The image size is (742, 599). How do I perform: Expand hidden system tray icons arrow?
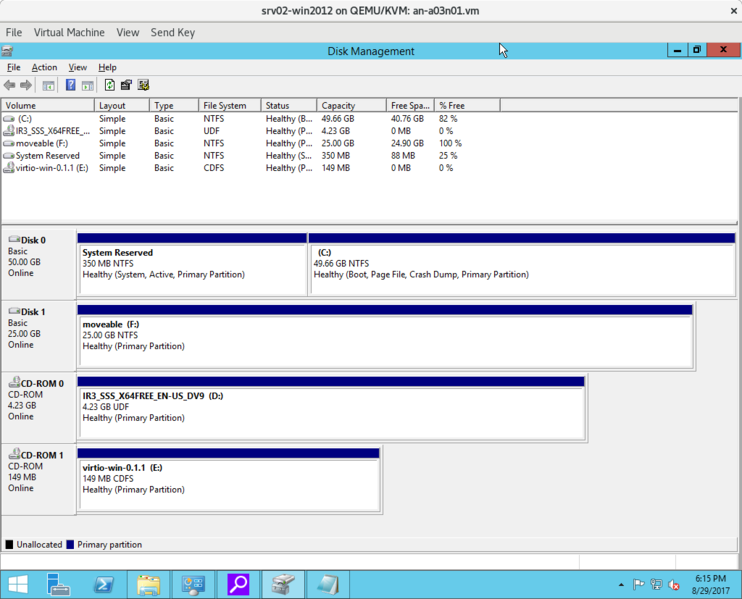click(621, 585)
